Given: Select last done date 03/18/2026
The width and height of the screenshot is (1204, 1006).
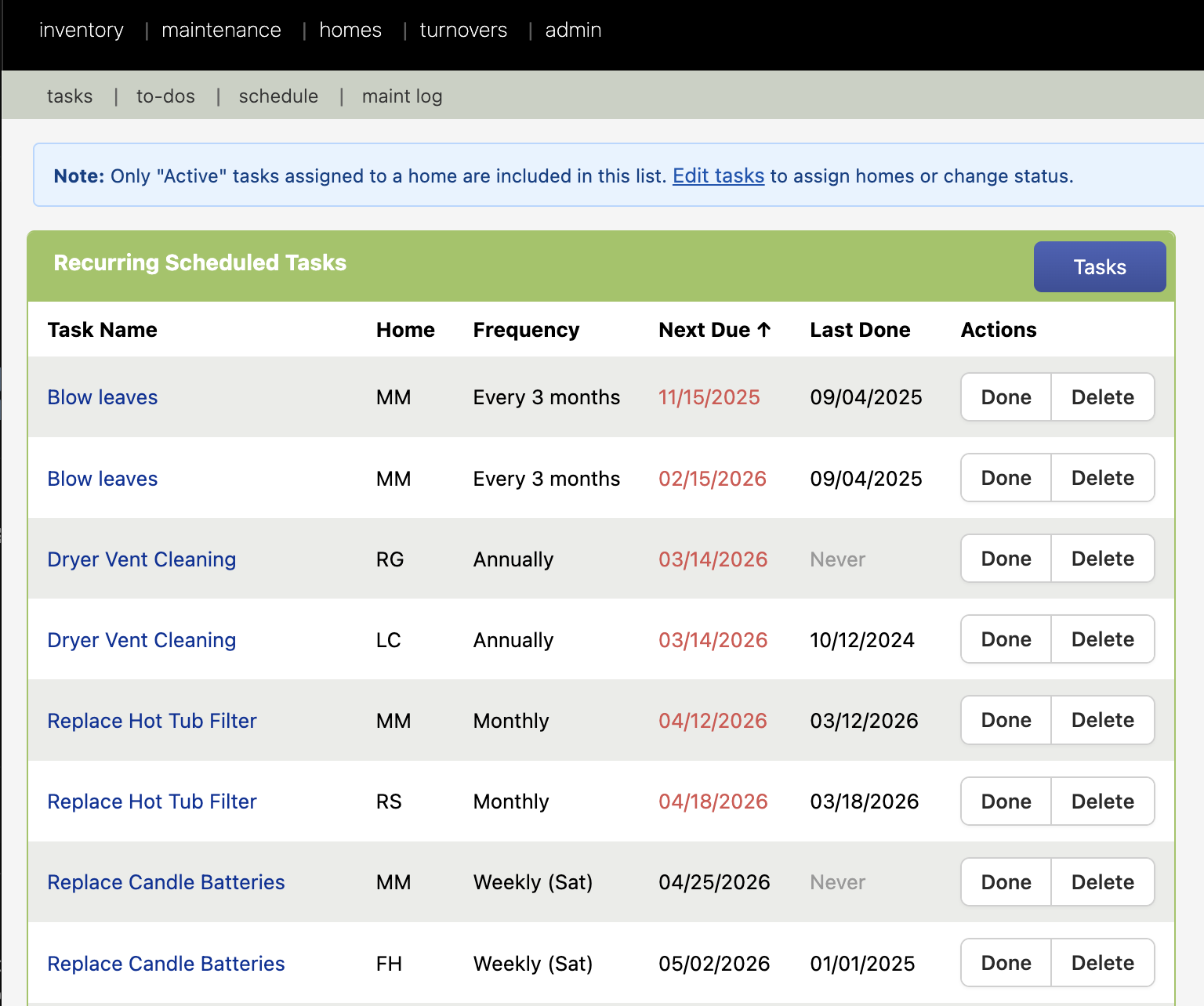Looking at the screenshot, I should coord(865,802).
